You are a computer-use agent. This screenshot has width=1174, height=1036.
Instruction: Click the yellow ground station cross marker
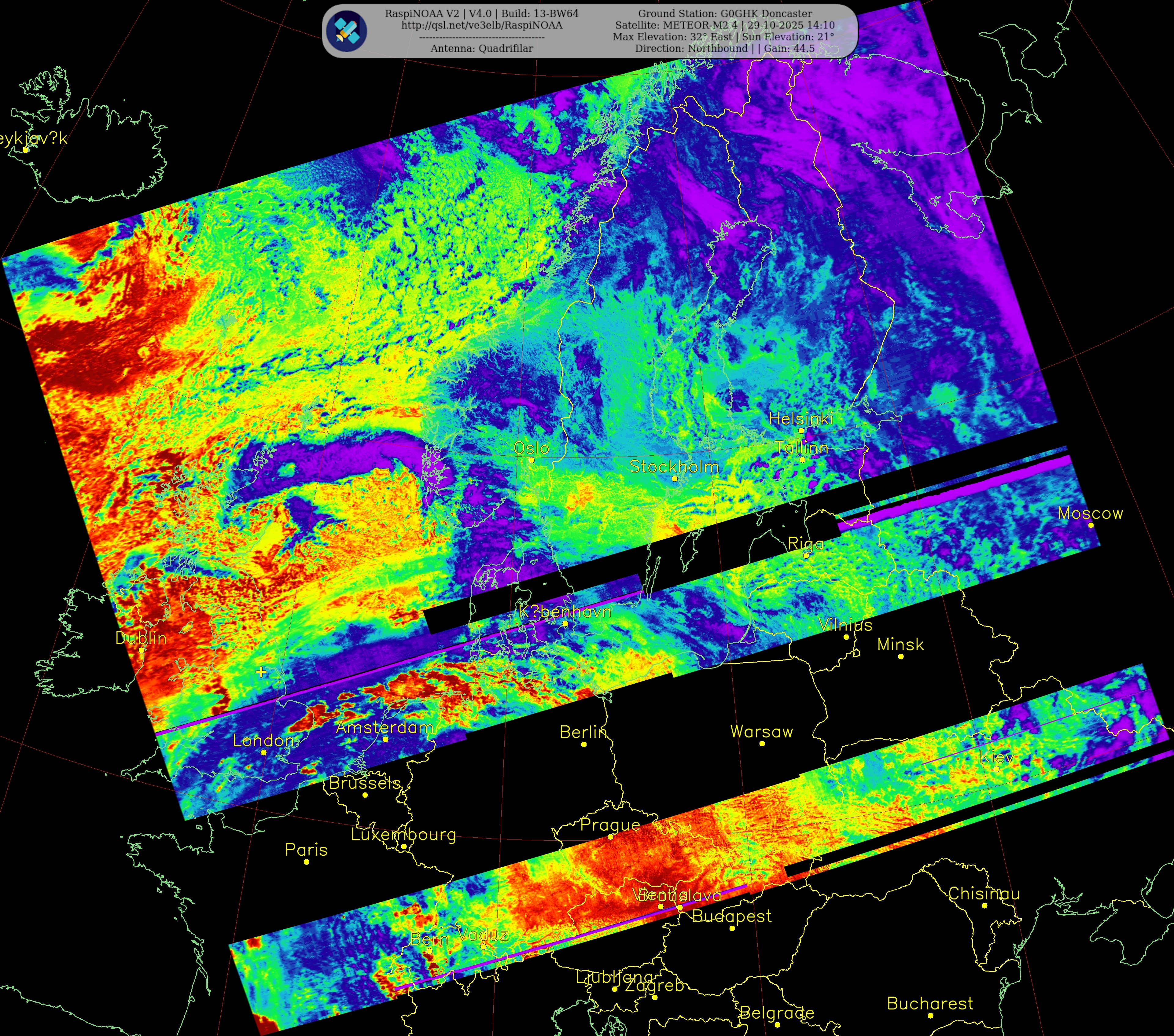tap(261, 671)
